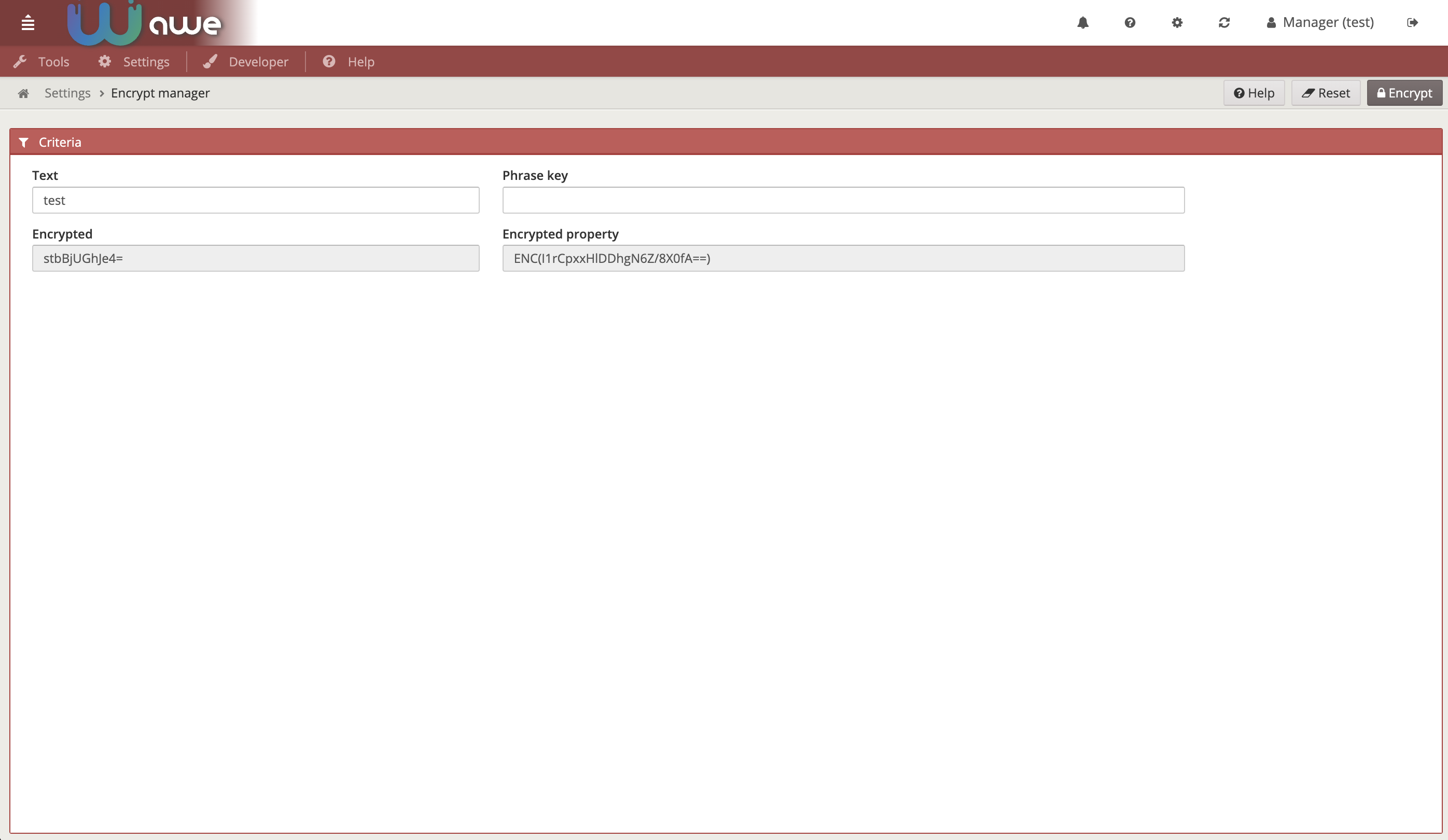1448x840 pixels.
Task: Open the Help documentation
Action: [x=1254, y=92]
